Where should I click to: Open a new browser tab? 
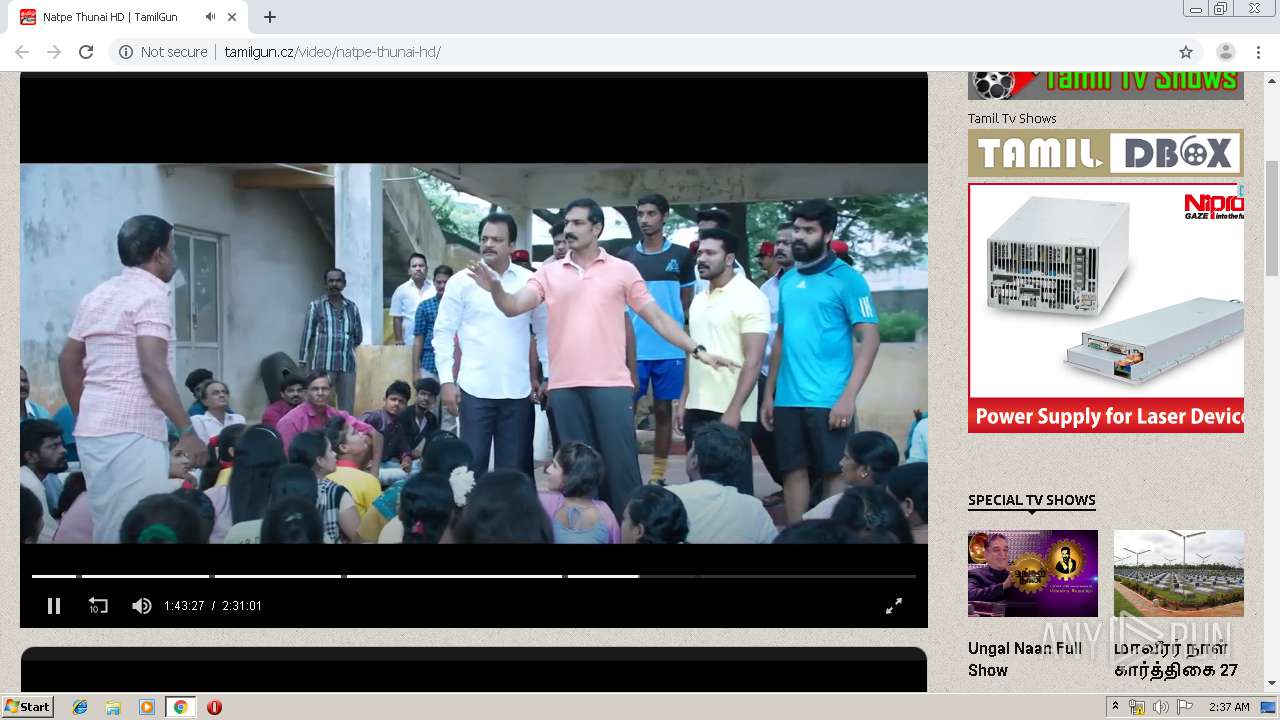270,17
